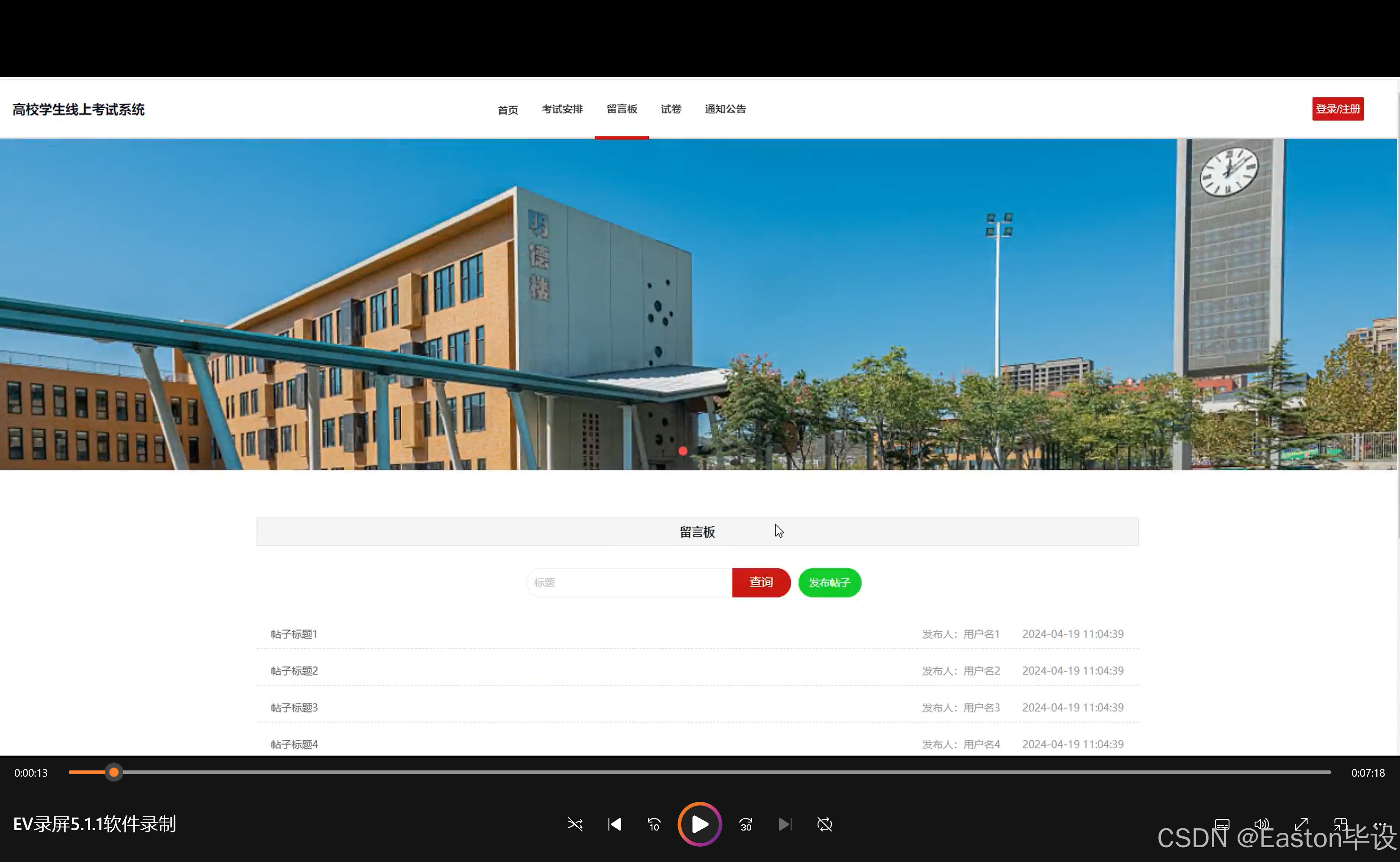Image resolution: width=1400 pixels, height=862 pixels.
Task: Toggle repeat mode icon
Action: 824,824
